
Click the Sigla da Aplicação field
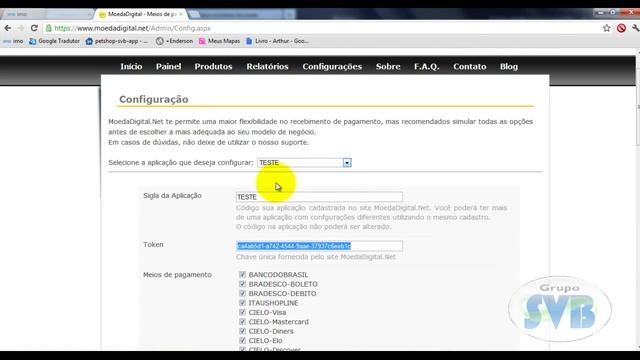[x=319, y=197]
